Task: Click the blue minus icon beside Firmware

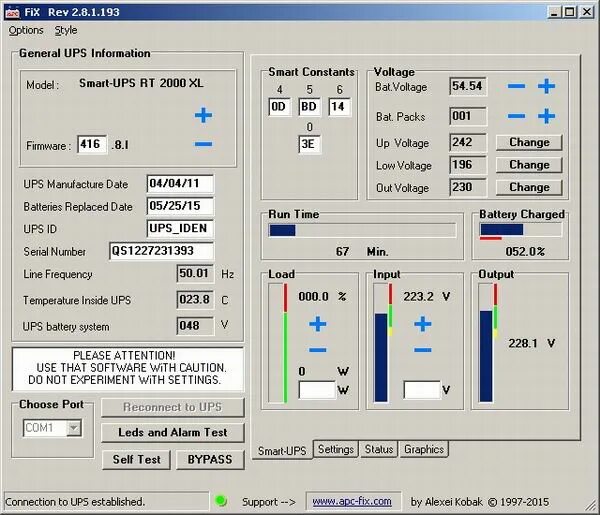Action: click(203, 144)
